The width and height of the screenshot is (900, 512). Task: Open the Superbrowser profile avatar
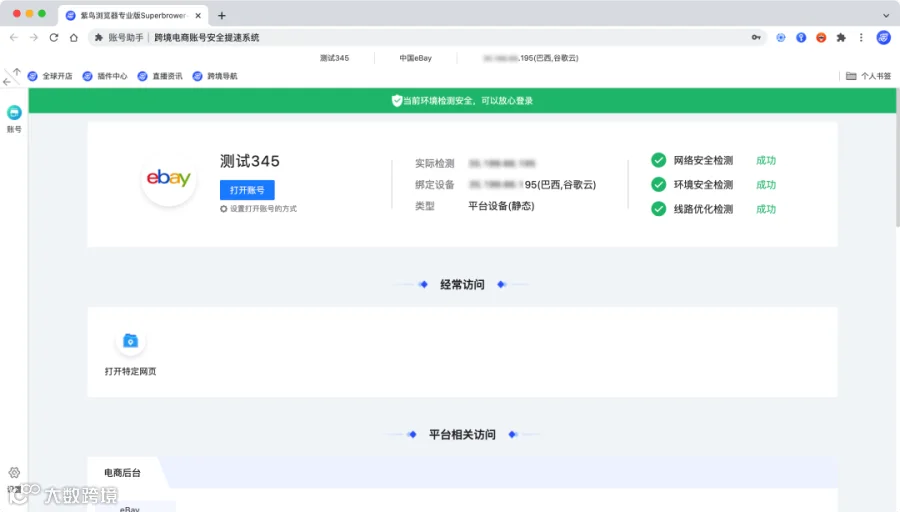pos(883,37)
